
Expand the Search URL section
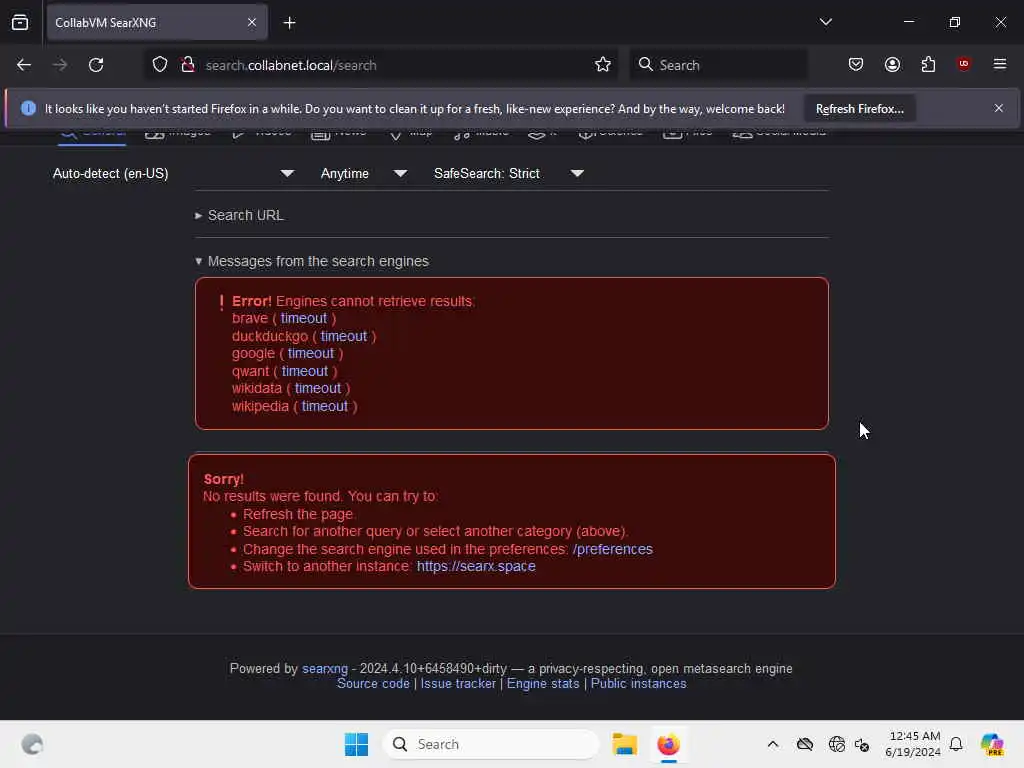click(x=240, y=216)
